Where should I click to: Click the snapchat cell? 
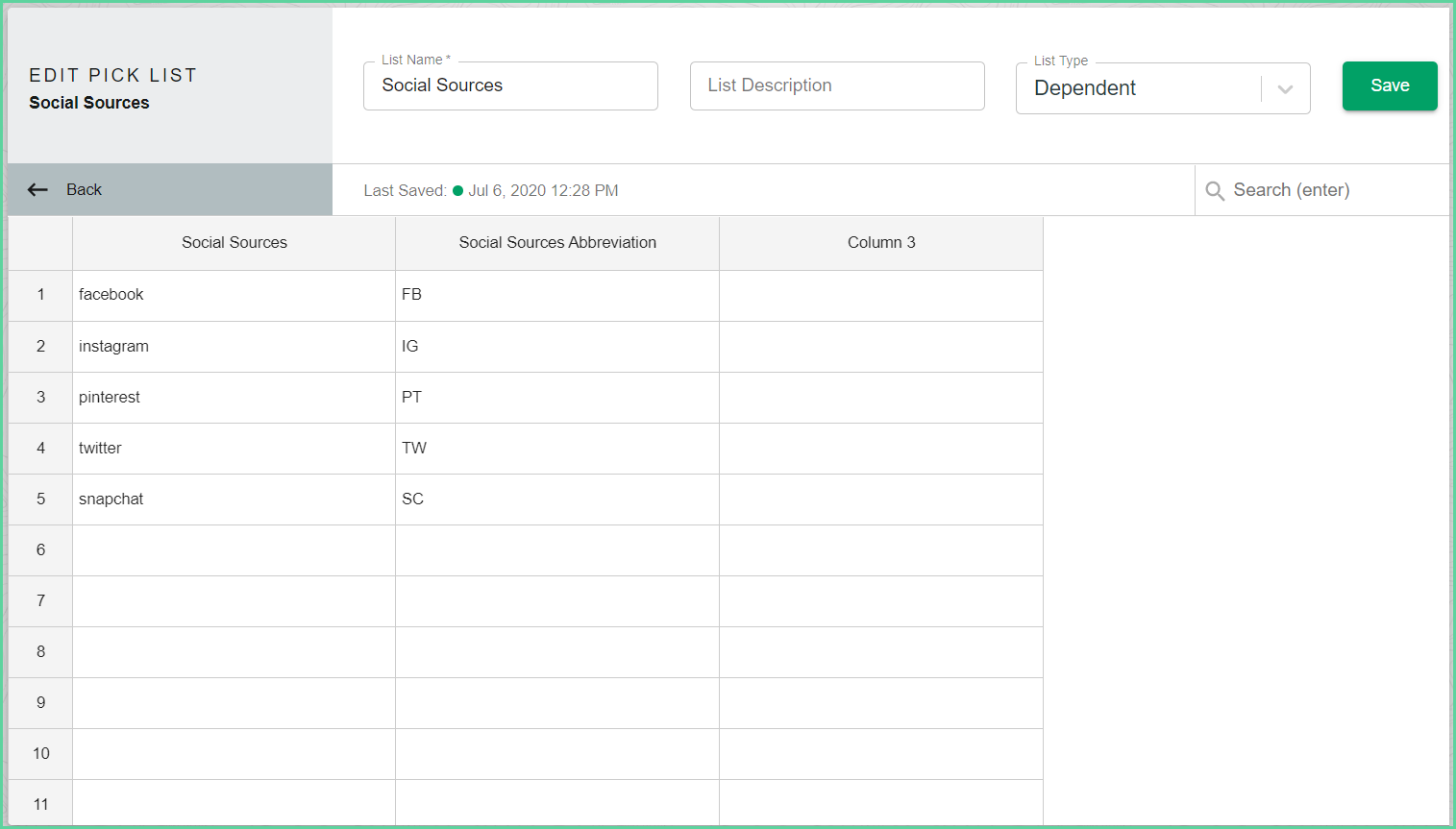click(234, 500)
